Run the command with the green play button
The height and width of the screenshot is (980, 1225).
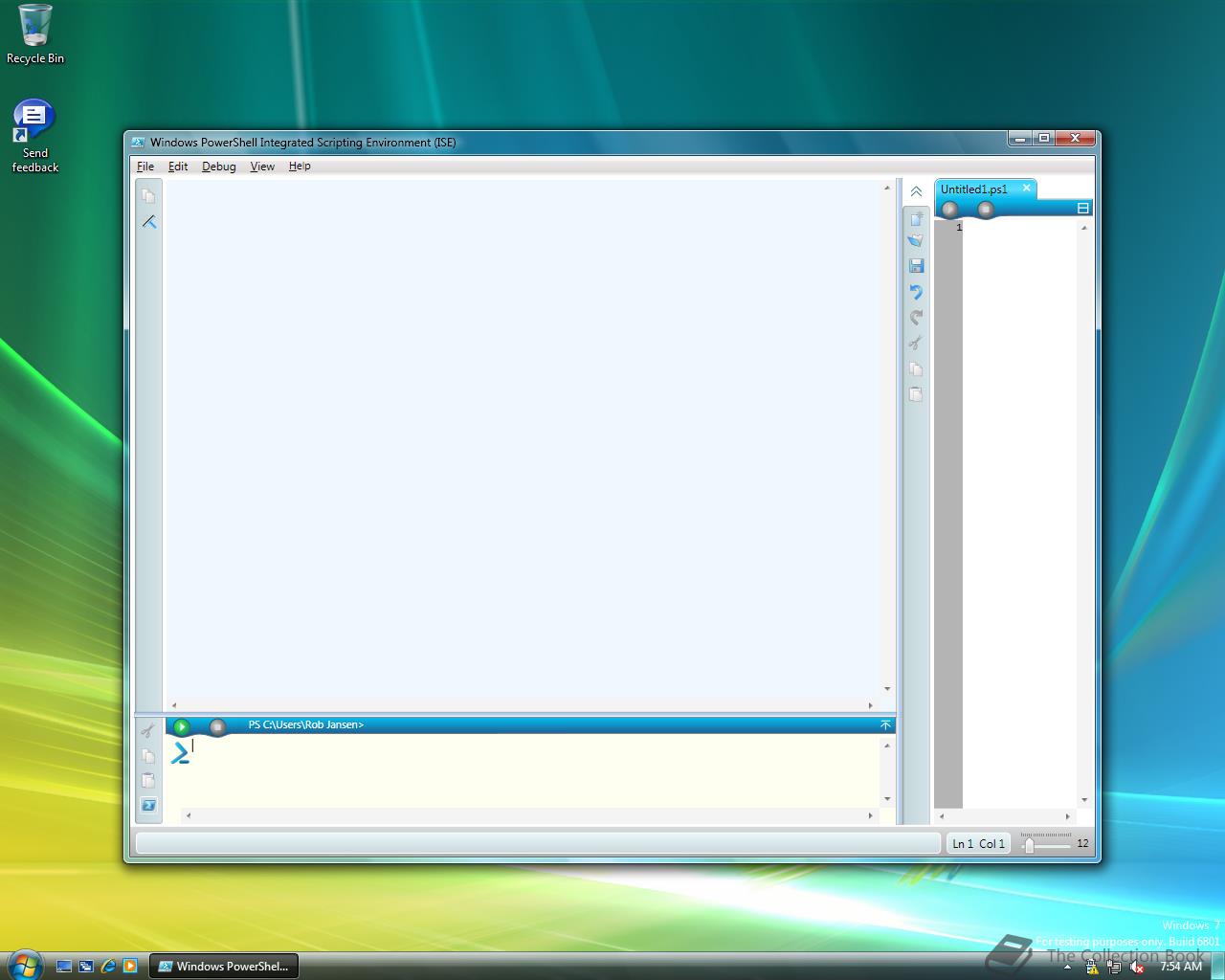click(x=181, y=726)
